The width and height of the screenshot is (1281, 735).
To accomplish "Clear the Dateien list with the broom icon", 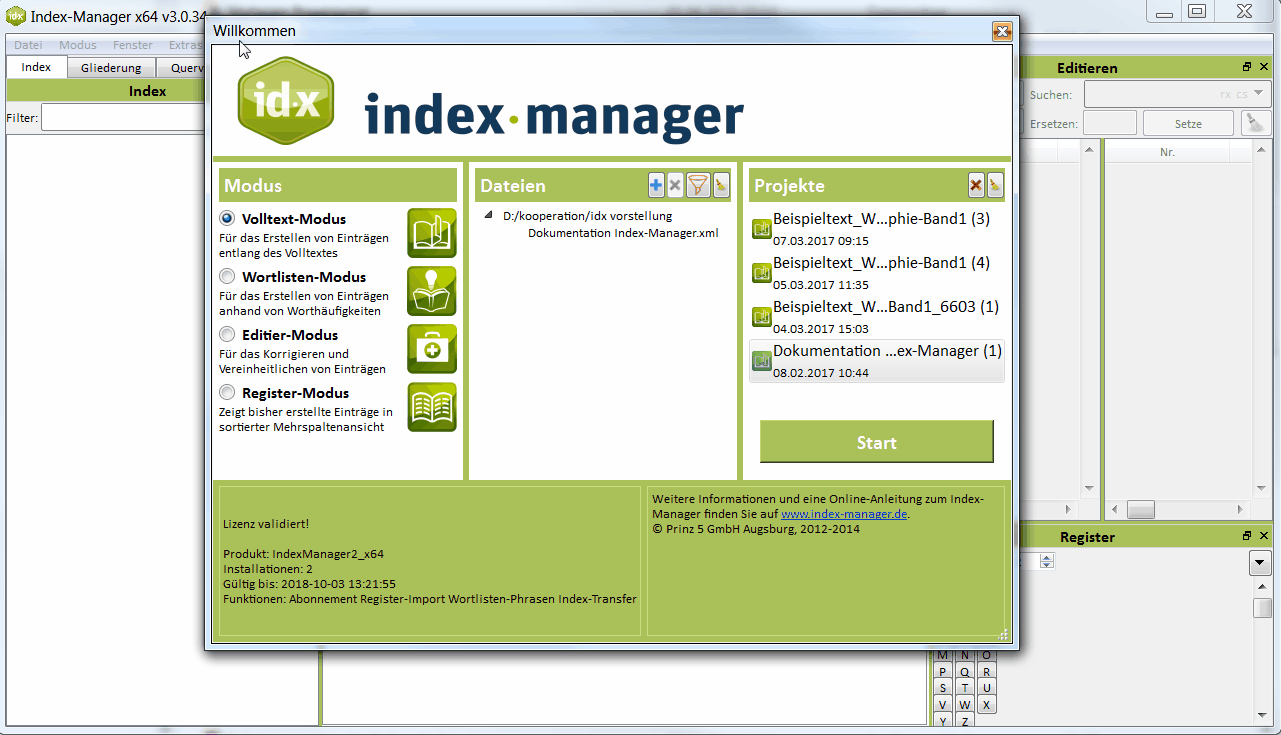I will click(x=720, y=185).
